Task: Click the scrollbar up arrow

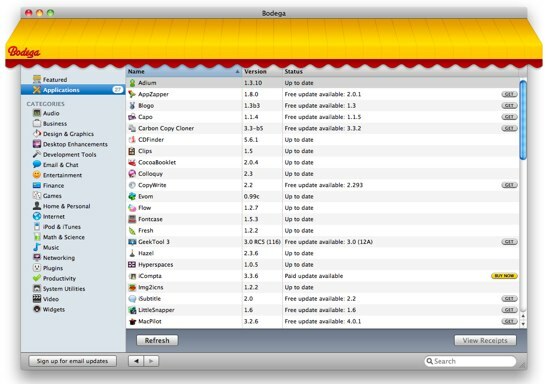Action: (523, 316)
